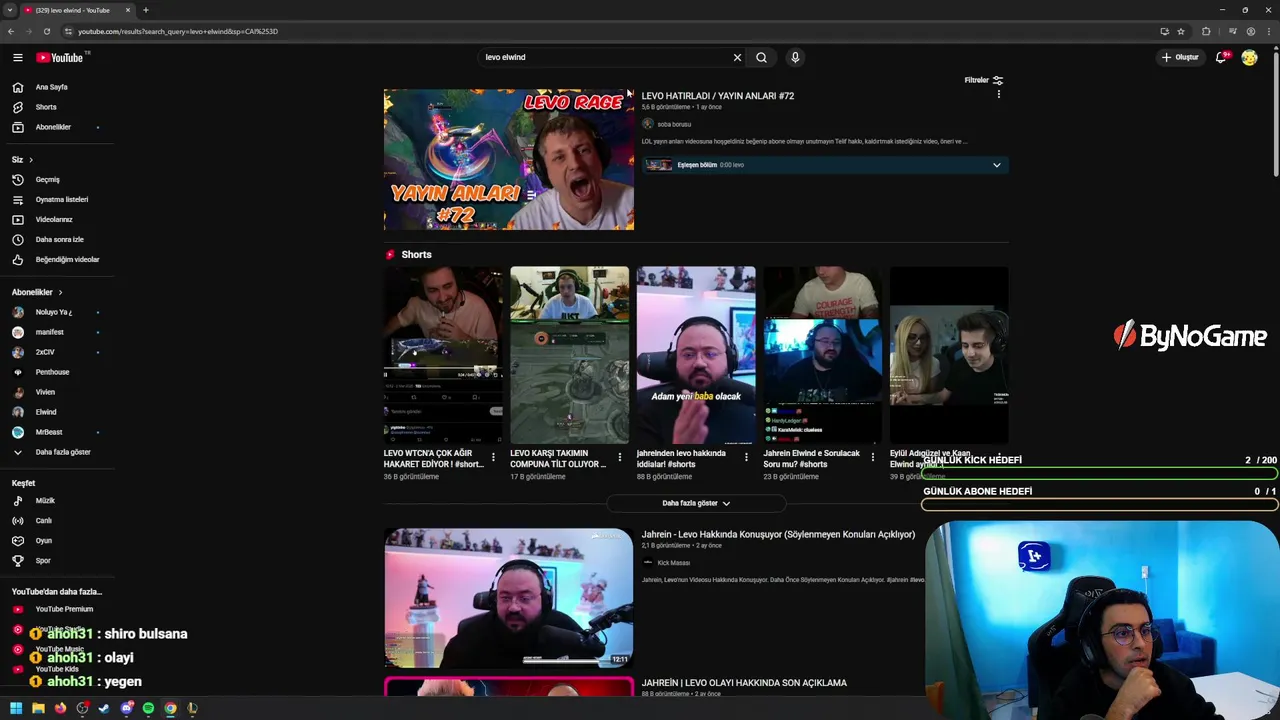Open options menu for the jahreinden levo hakkında short
1280x720 pixels.
tap(745, 457)
